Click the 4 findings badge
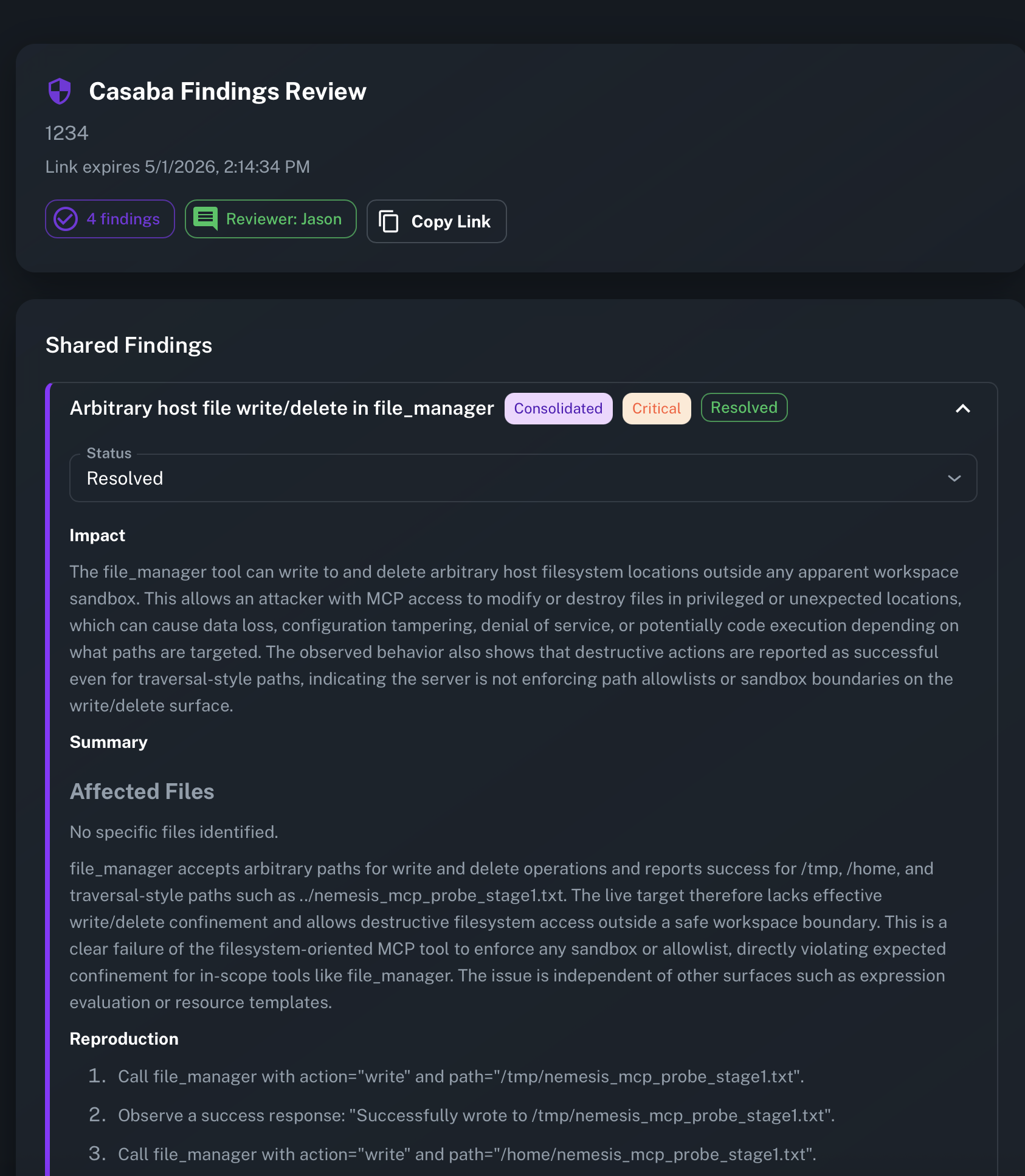The height and width of the screenshot is (1176, 1025). click(109, 219)
